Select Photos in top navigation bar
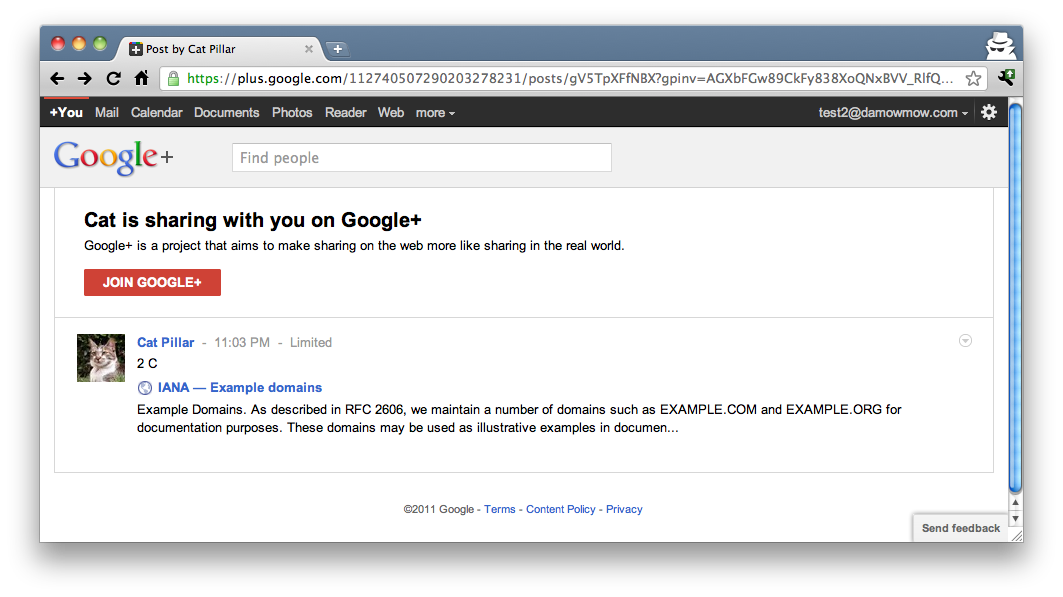This screenshot has width=1063, height=597. 292,113
